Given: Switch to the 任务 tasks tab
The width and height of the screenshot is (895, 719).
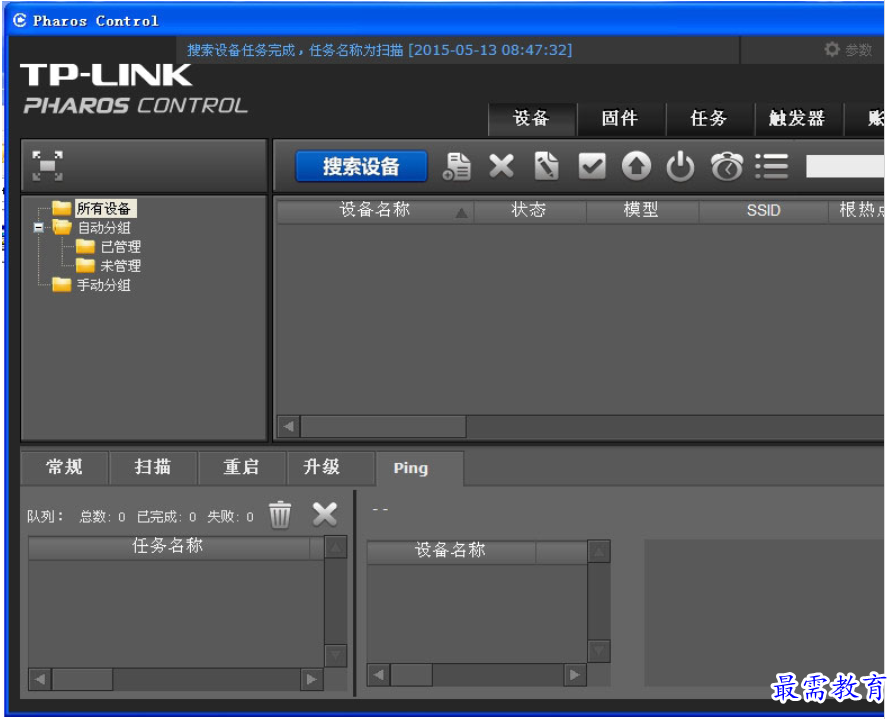Looking at the screenshot, I should pos(709,119).
